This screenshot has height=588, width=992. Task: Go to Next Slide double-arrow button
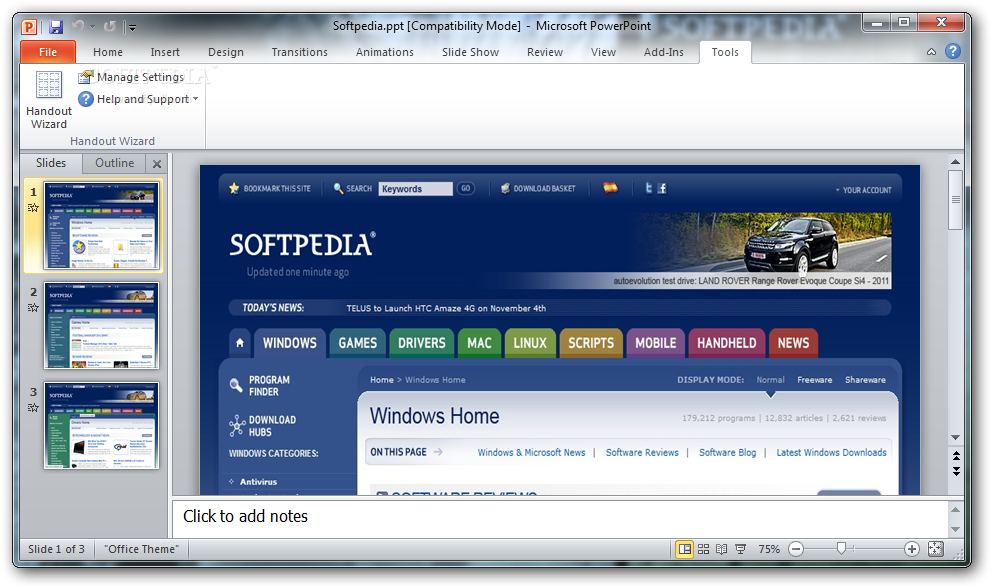[x=956, y=471]
